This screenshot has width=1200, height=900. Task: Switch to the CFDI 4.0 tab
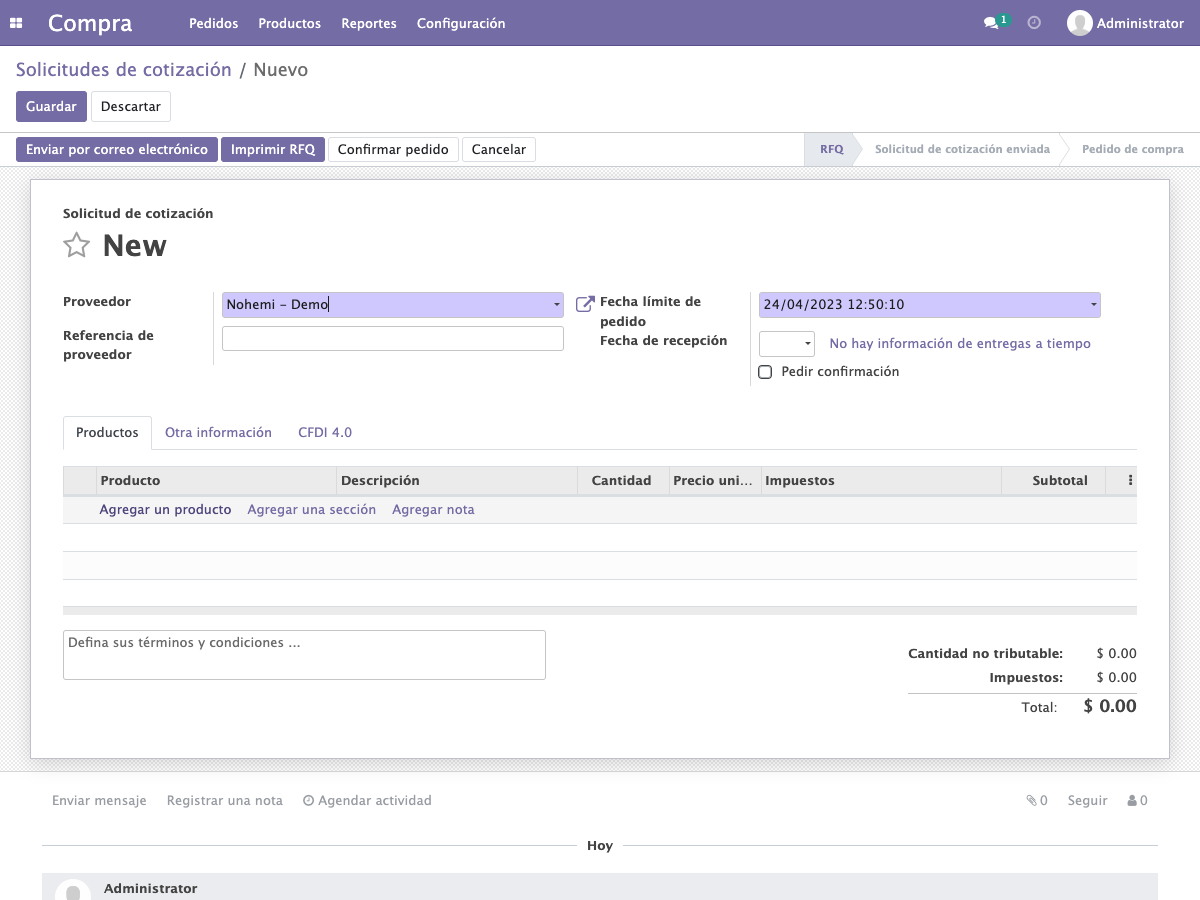[325, 433]
